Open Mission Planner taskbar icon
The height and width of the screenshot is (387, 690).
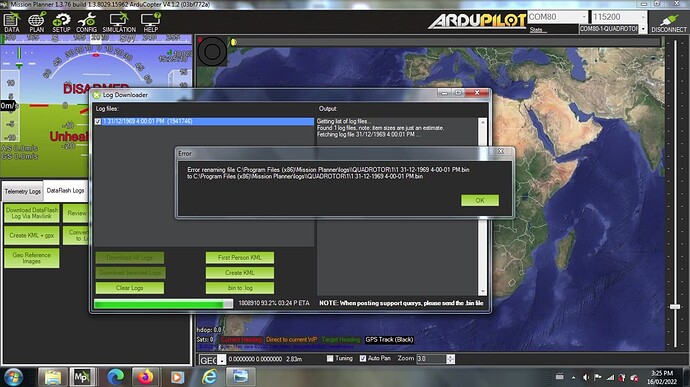click(x=82, y=377)
